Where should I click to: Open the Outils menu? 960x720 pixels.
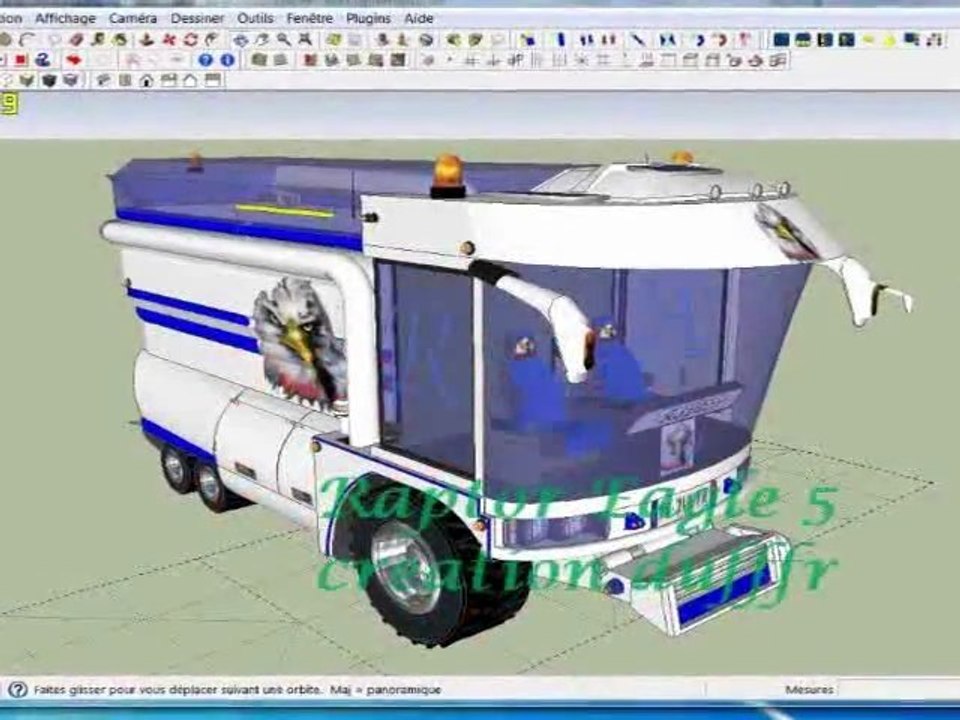pyautogui.click(x=255, y=18)
